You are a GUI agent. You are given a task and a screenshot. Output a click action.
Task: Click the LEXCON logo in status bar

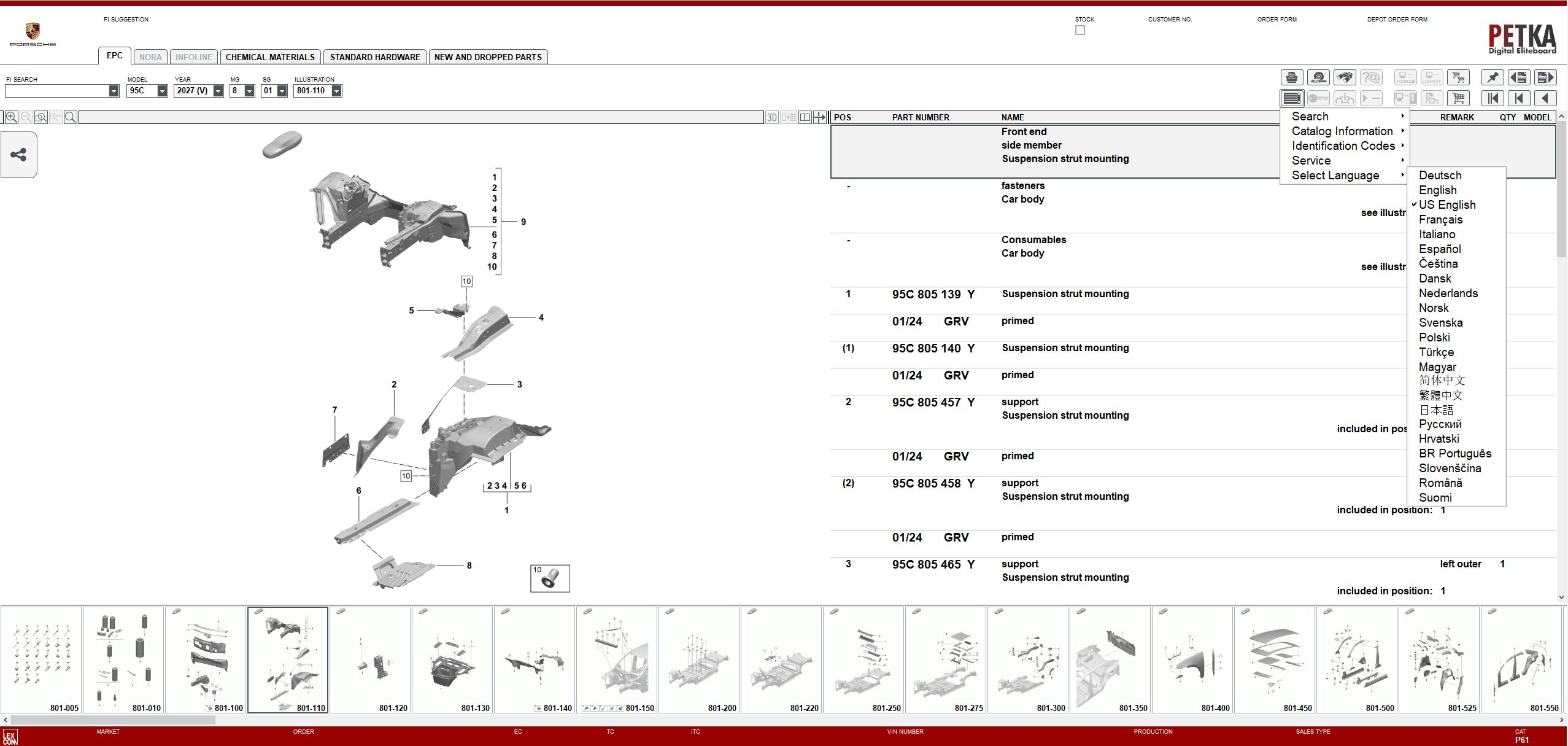[x=10, y=737]
